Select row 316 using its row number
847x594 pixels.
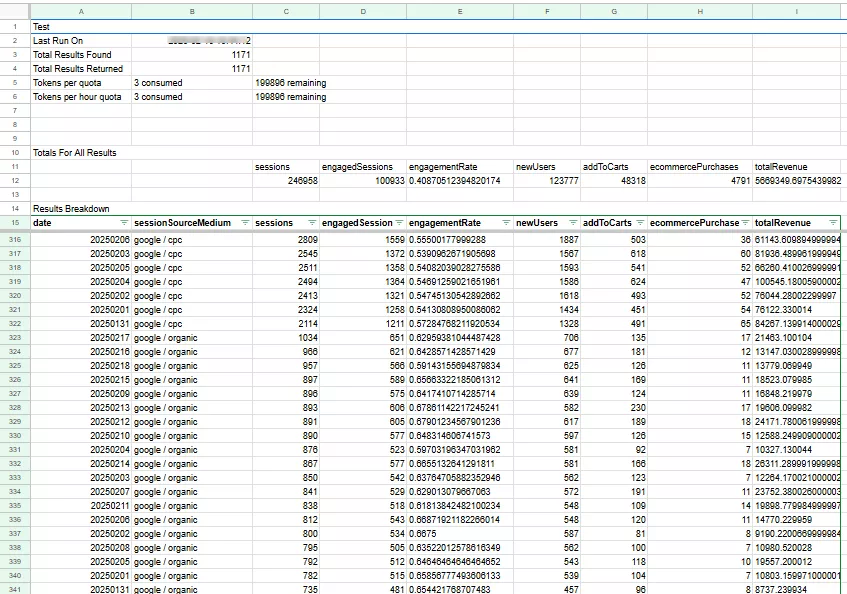coord(15,239)
